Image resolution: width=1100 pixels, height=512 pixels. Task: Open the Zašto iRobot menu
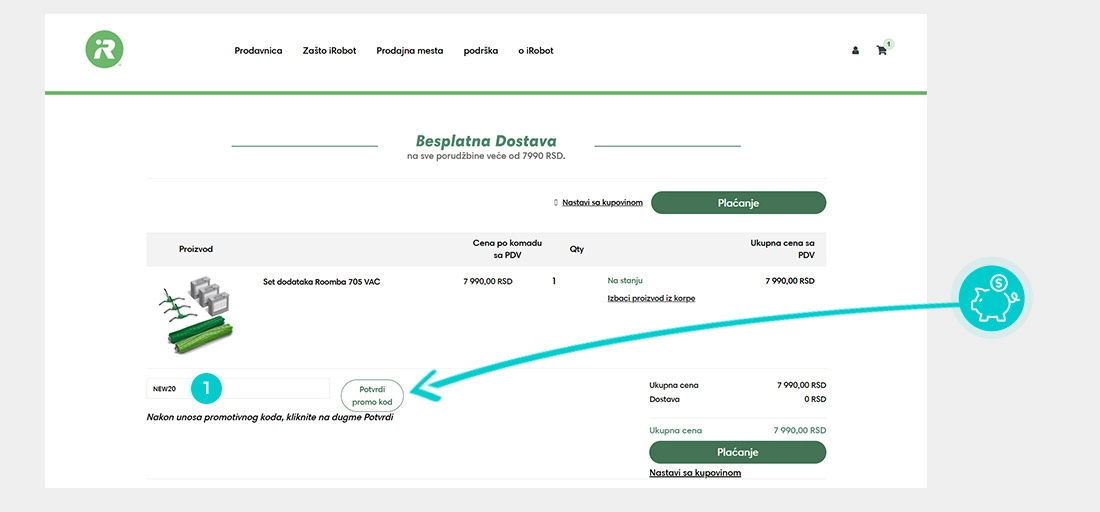coord(330,50)
